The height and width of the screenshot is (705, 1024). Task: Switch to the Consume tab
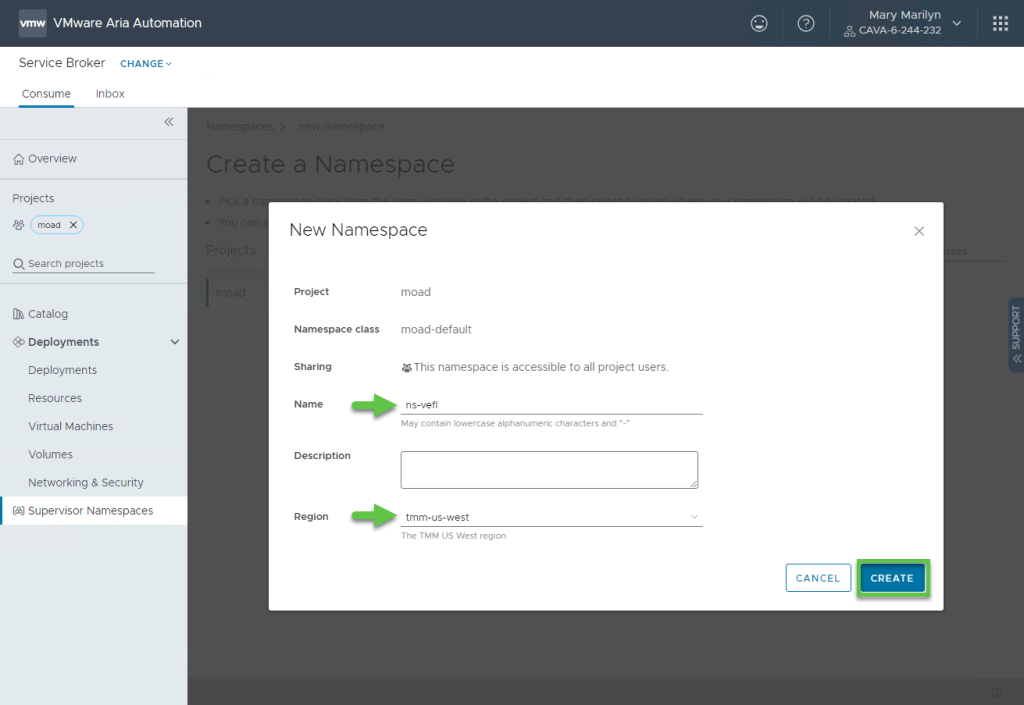46,94
